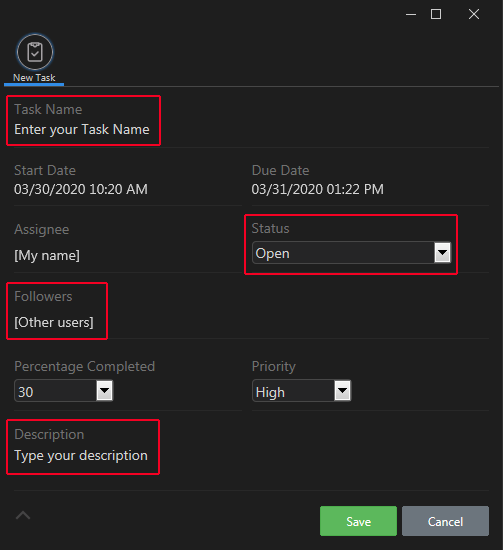Save the new task
This screenshot has height=550, width=503.
pos(358,521)
